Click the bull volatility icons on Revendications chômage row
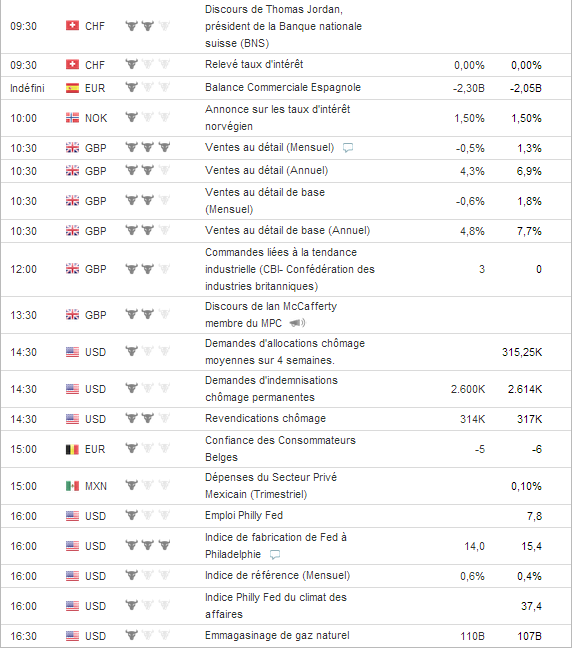This screenshot has width=573, height=649. (x=148, y=418)
